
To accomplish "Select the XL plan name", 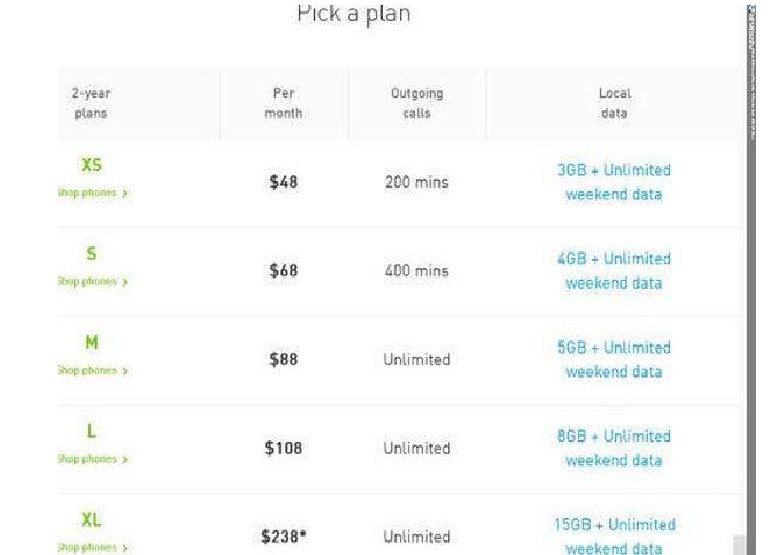I will tap(91, 520).
